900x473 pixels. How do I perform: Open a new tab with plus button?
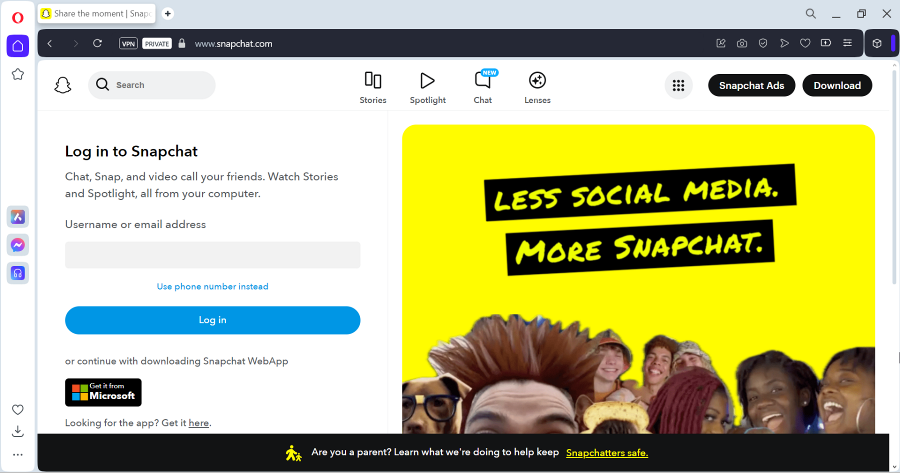[x=168, y=14]
